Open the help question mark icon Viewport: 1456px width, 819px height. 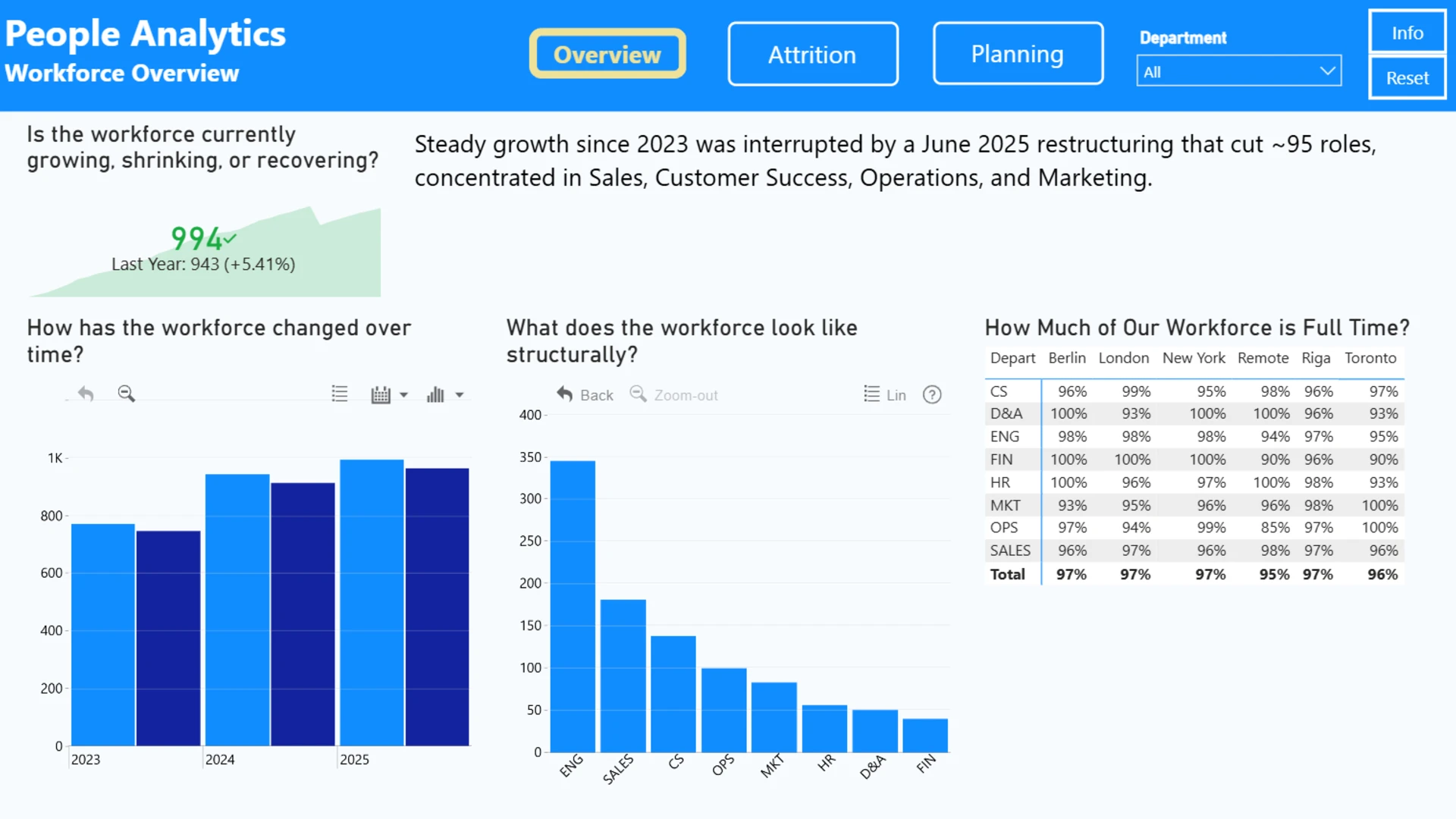pos(932,394)
